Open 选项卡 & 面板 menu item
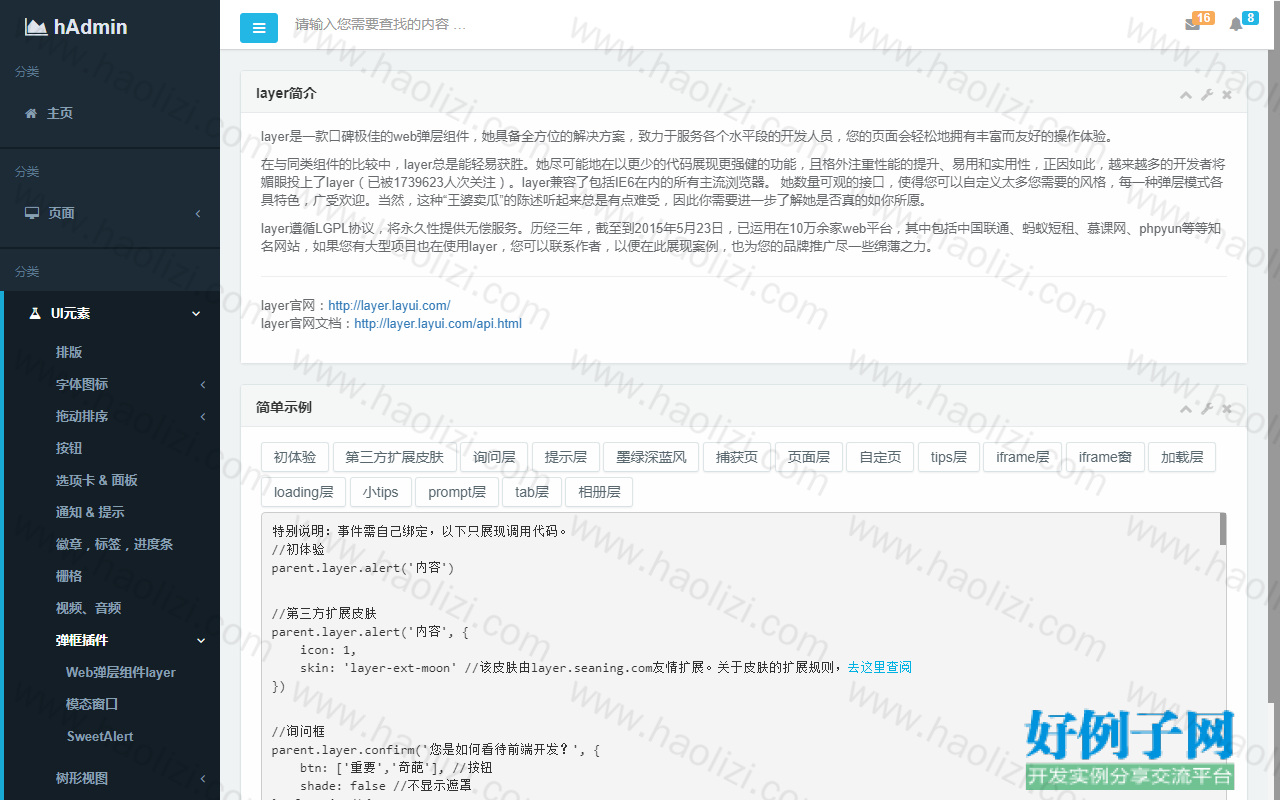1280x800 pixels. (97, 480)
